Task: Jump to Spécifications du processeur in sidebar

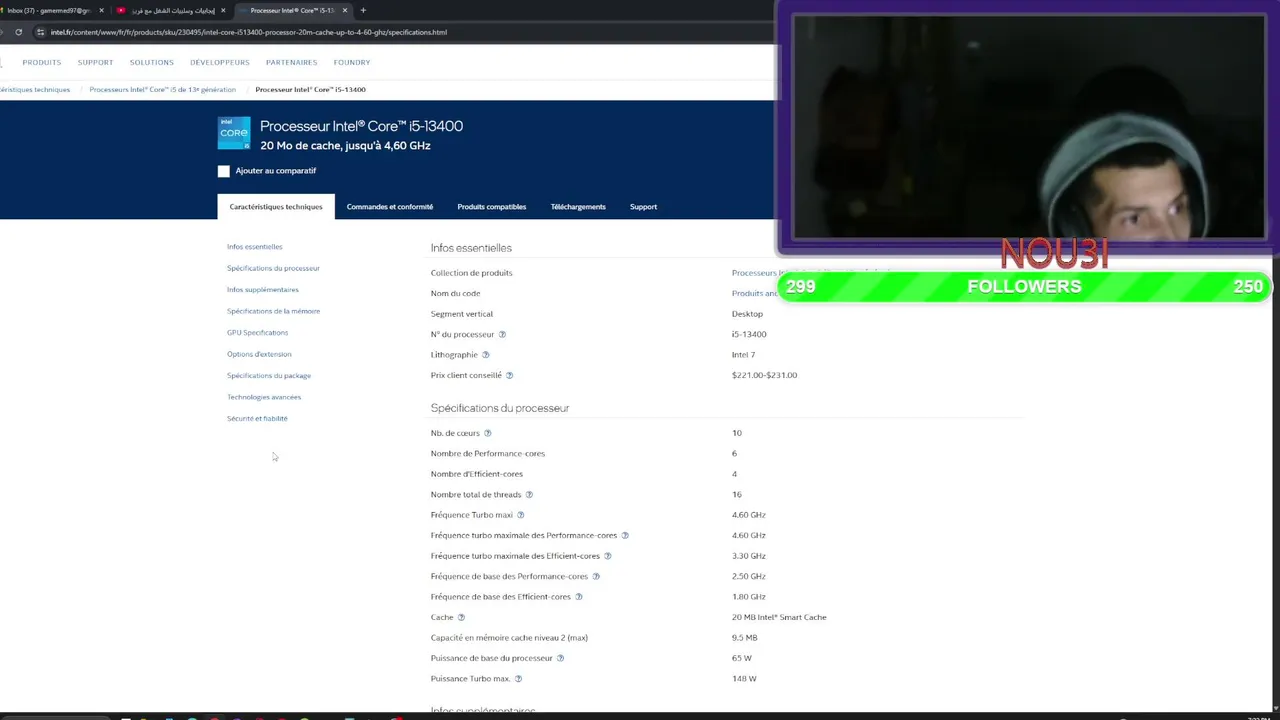Action: click(x=273, y=268)
